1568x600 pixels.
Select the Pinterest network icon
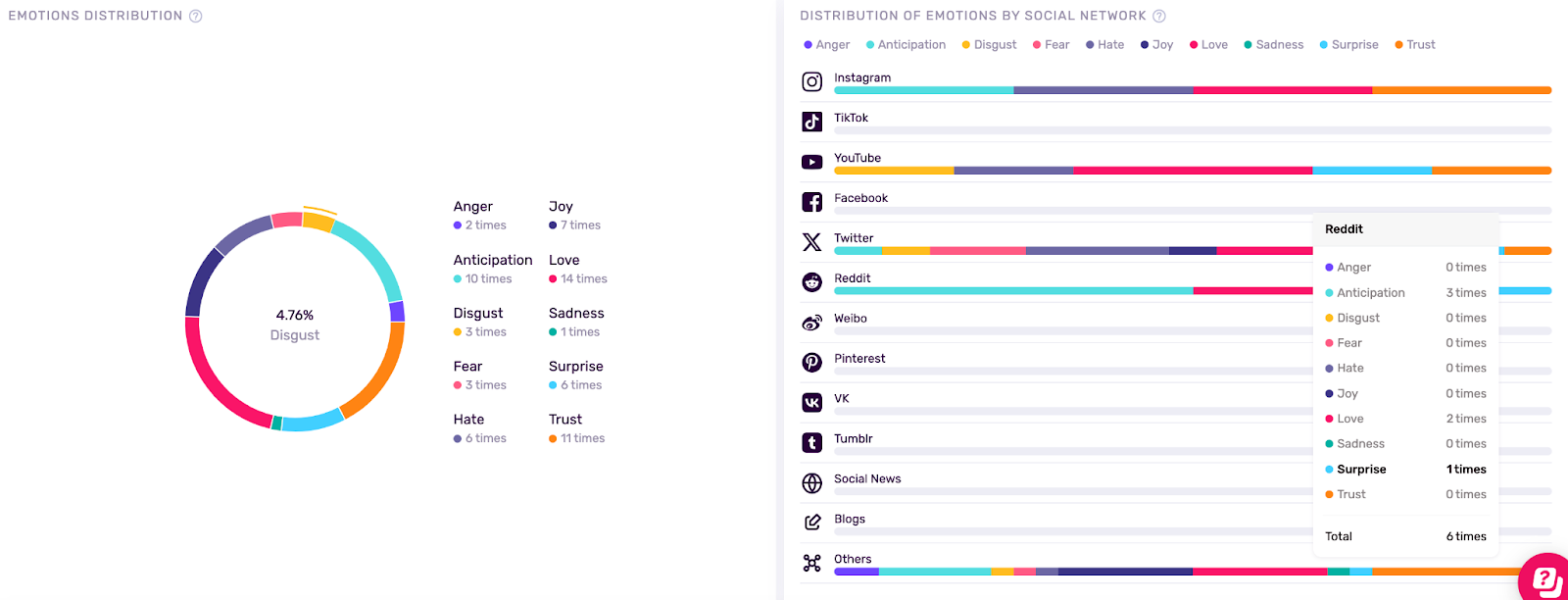coord(811,363)
